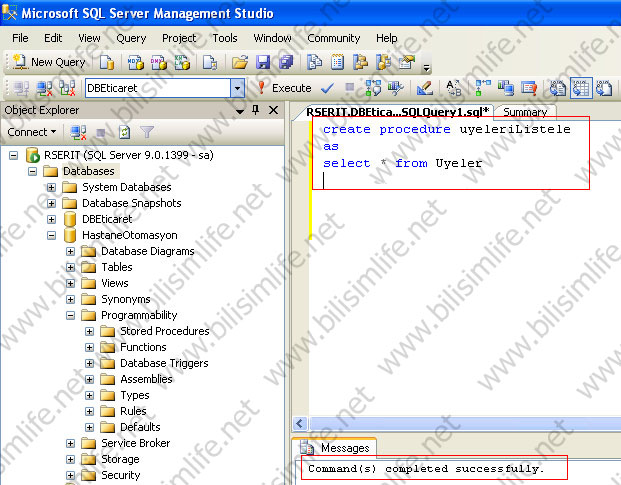Screen dimensions: 621x485
Task: Open the File menu
Action: (20, 38)
